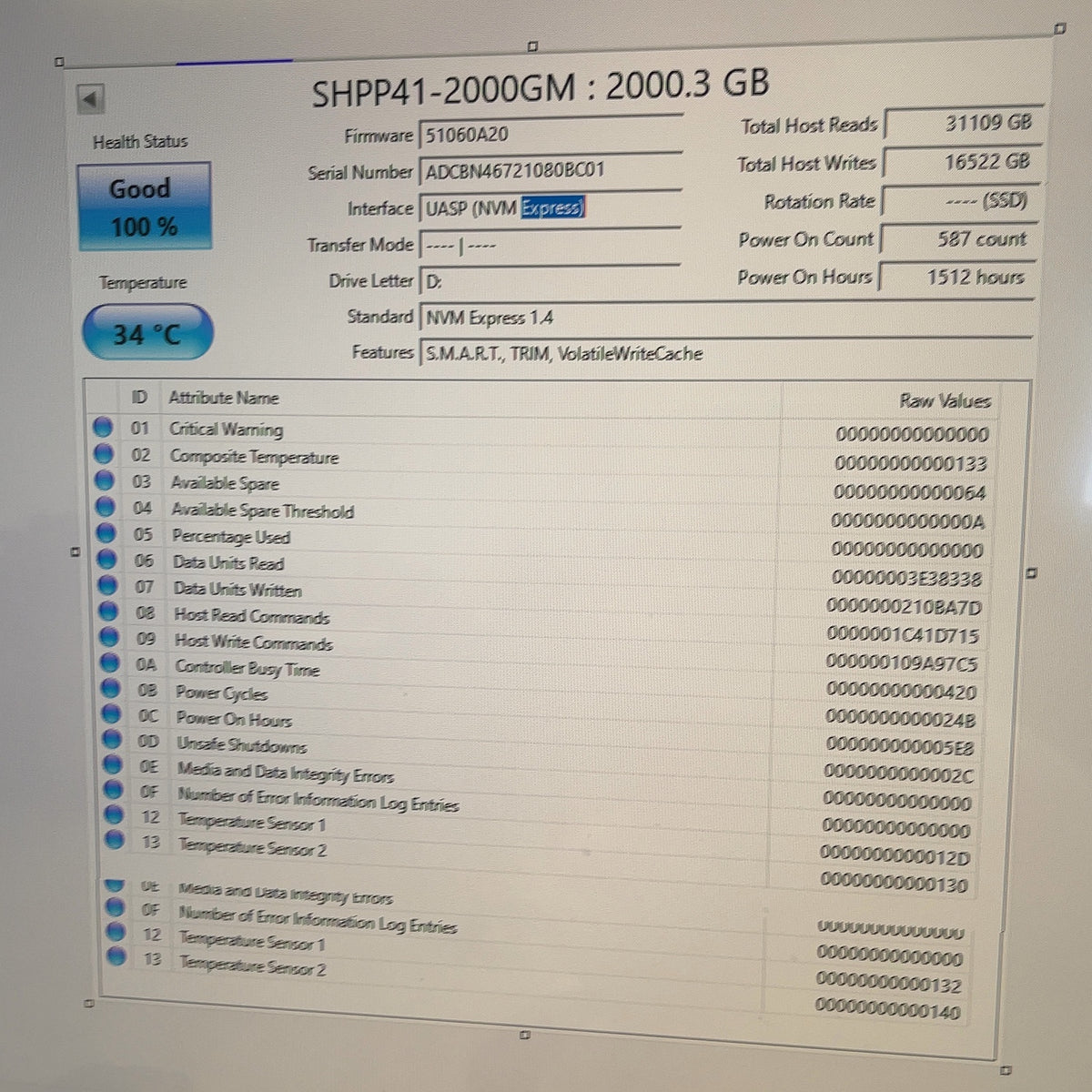
Task: Select the Serial Number field
Action: click(x=550, y=171)
